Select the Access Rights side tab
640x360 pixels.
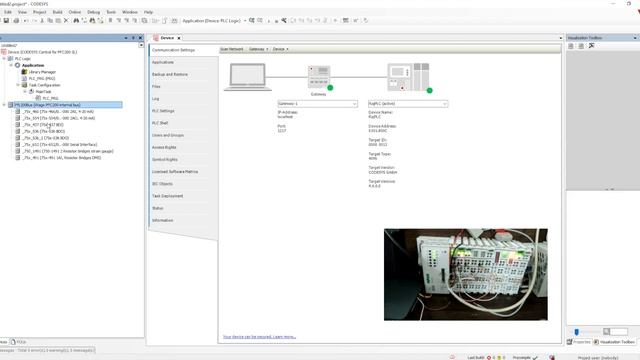[164, 147]
